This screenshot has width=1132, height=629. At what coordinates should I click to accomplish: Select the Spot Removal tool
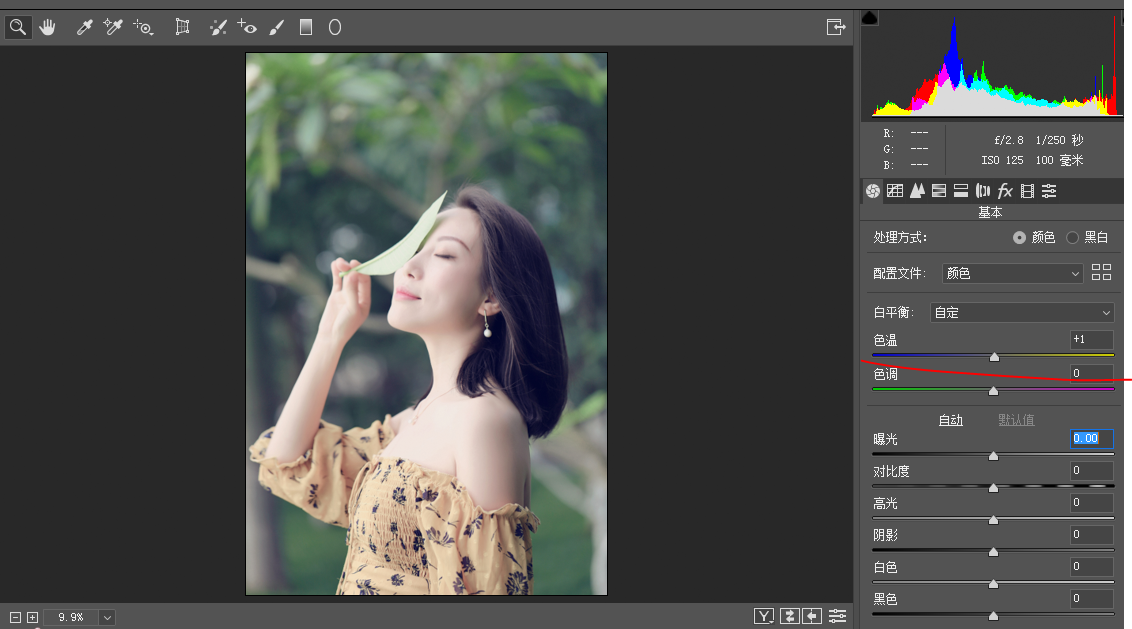click(x=218, y=27)
